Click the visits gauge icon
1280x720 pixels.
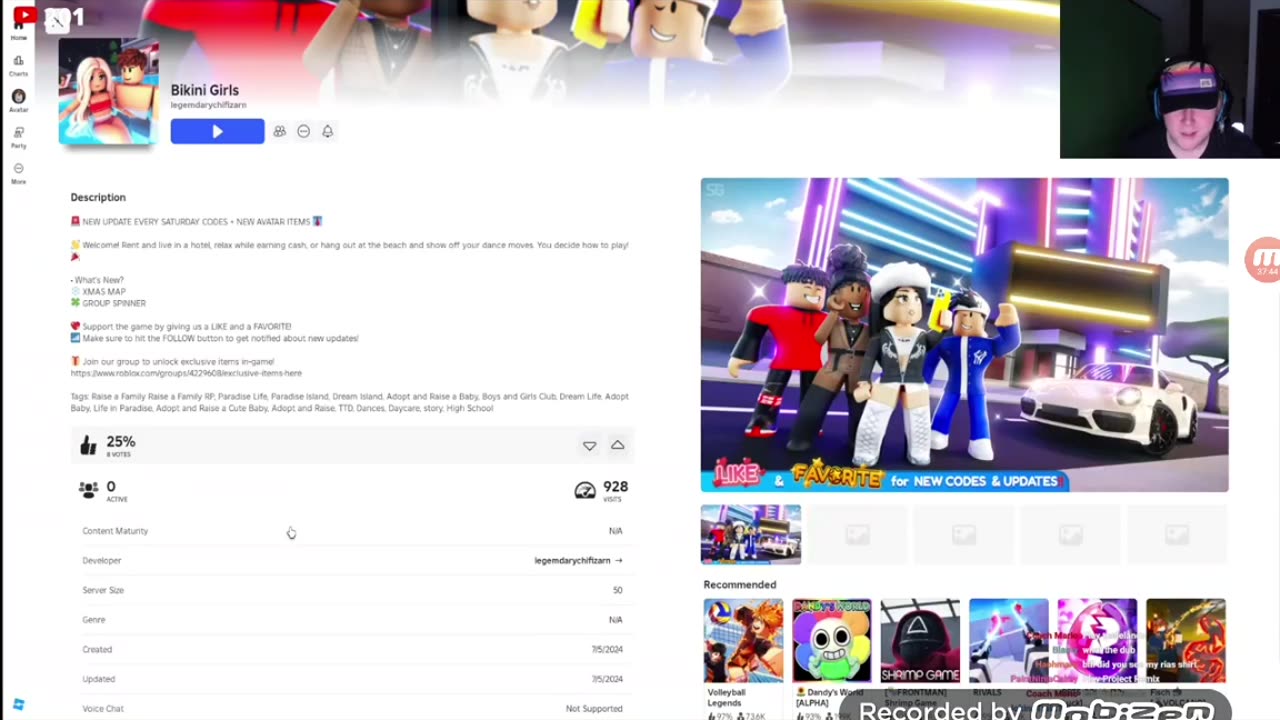point(585,490)
